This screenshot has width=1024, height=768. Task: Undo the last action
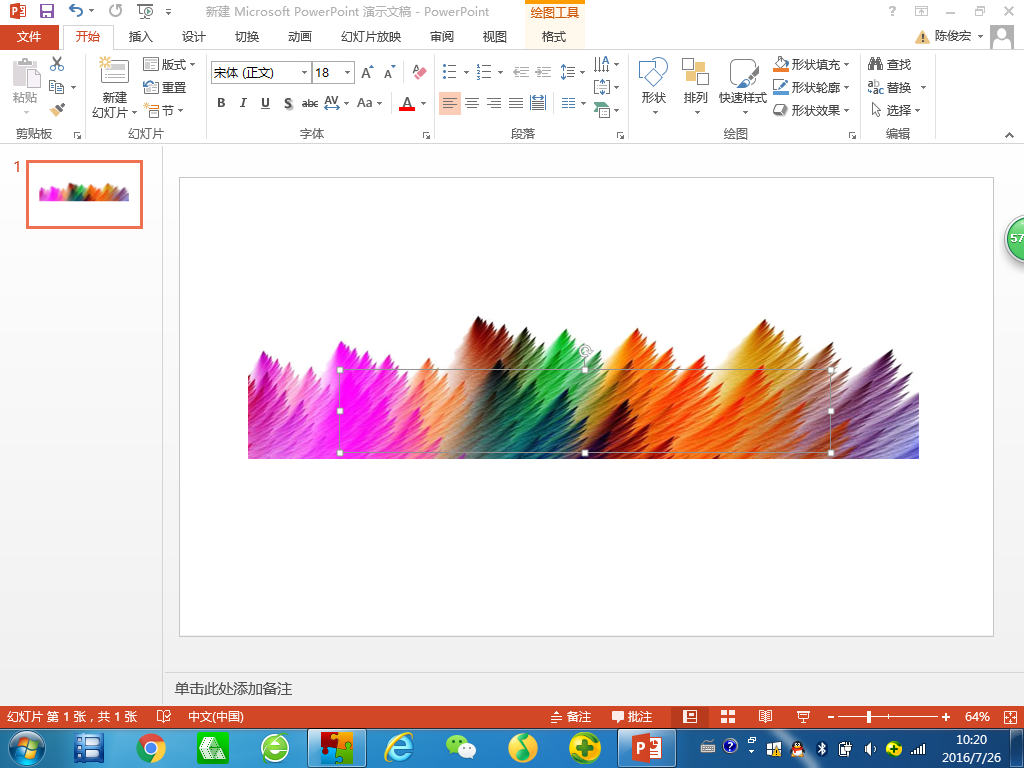76,10
